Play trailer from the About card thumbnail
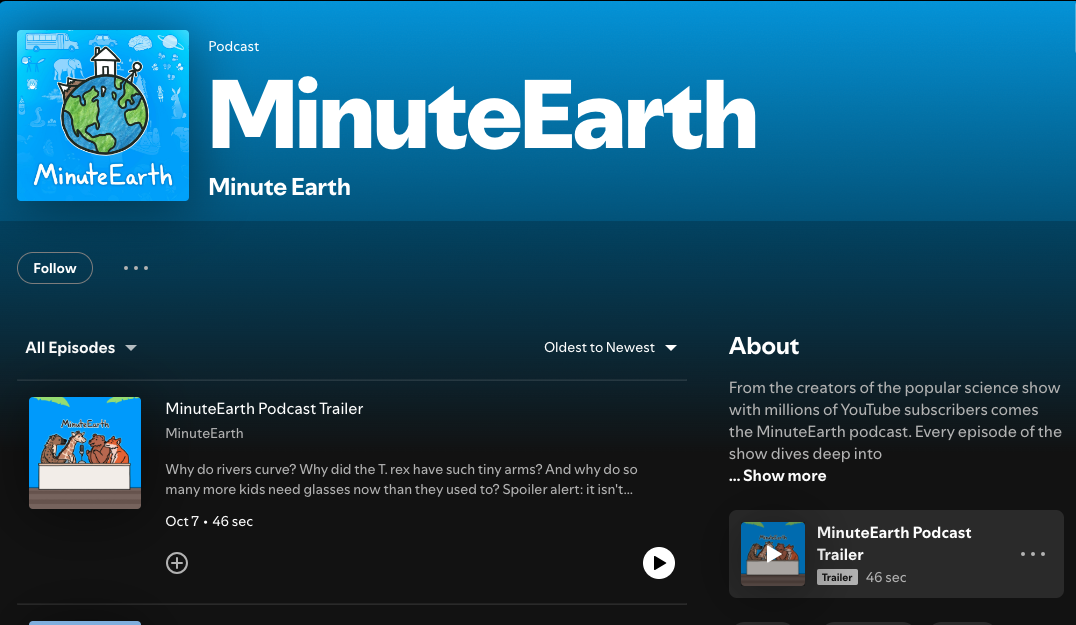The width and height of the screenshot is (1076, 625). click(x=773, y=554)
